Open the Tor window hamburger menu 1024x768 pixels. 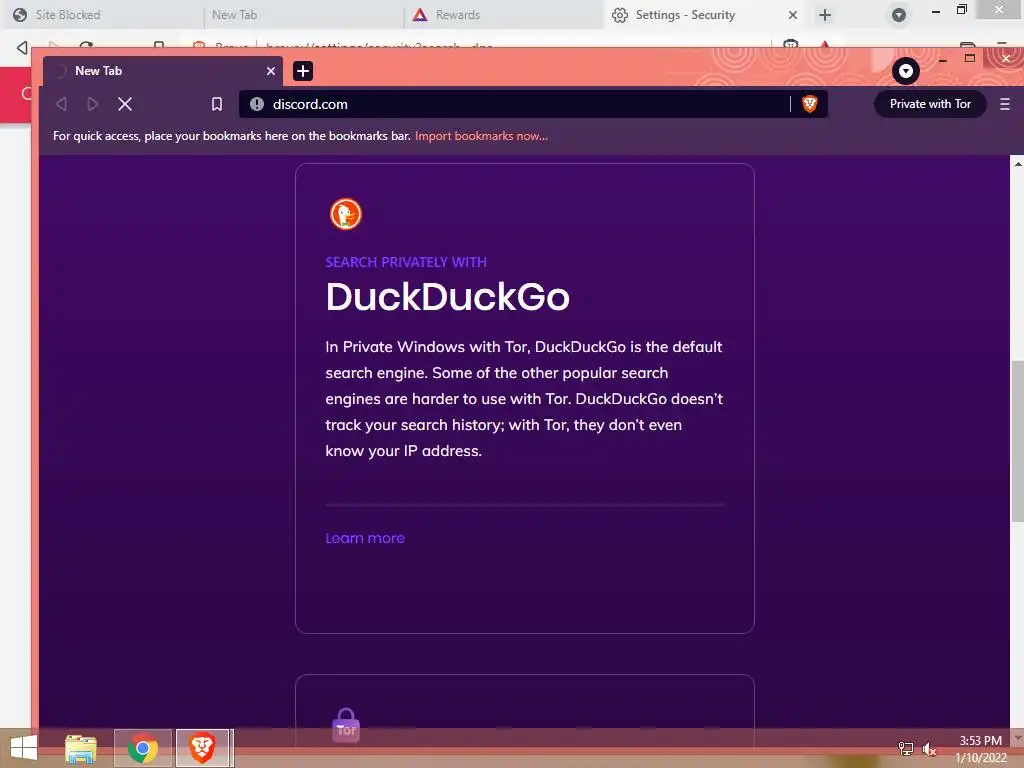click(1004, 104)
